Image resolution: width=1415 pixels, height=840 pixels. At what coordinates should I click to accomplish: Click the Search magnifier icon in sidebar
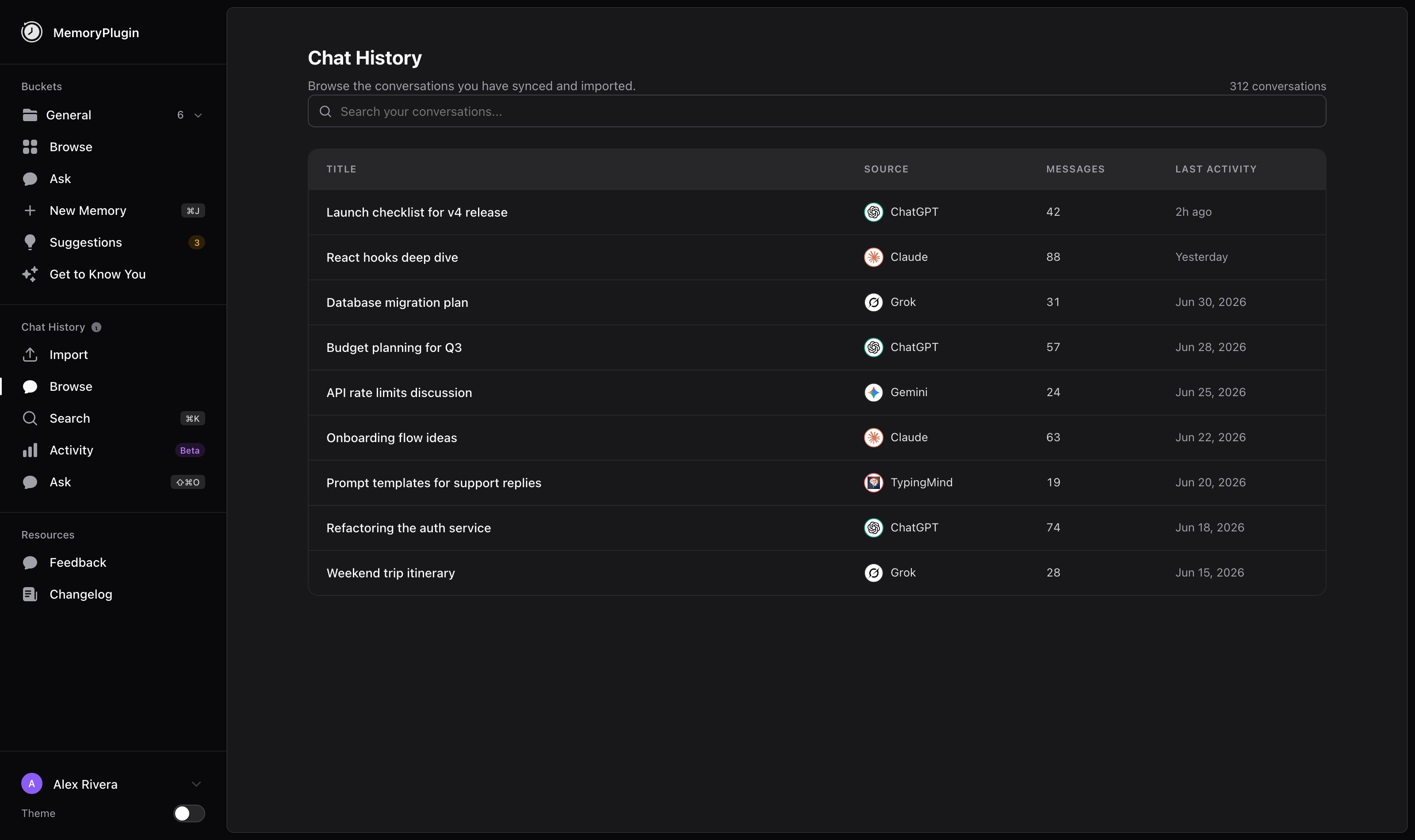[x=30, y=418]
